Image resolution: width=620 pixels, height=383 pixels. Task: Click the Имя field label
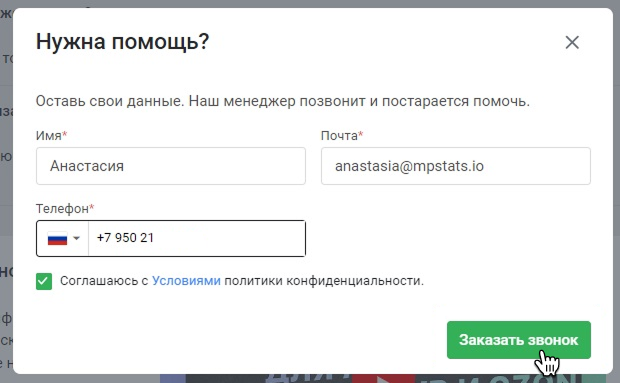point(49,136)
